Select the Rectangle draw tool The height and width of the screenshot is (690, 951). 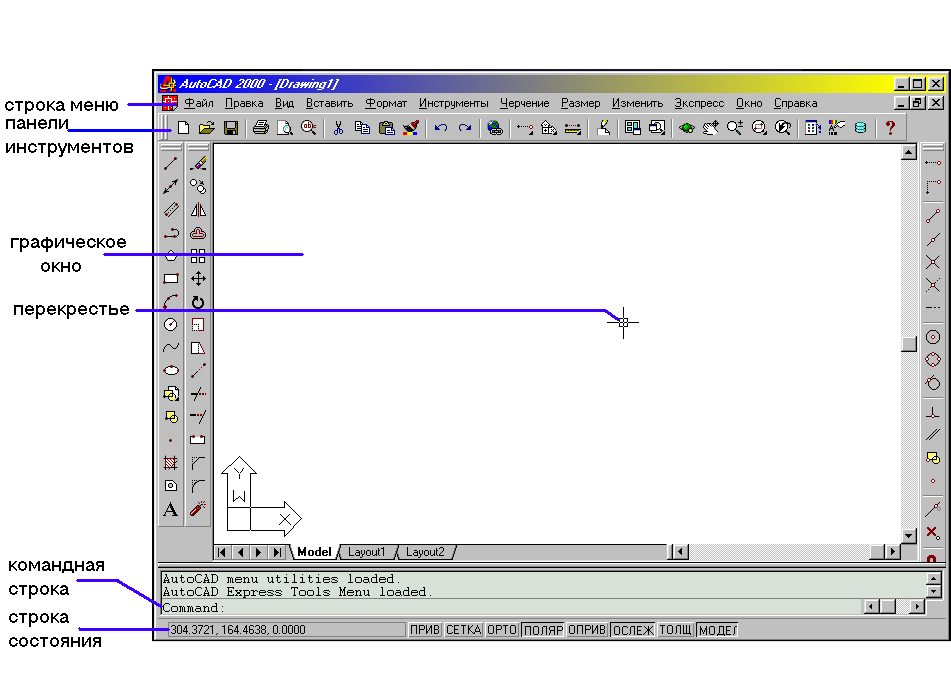pos(171,279)
